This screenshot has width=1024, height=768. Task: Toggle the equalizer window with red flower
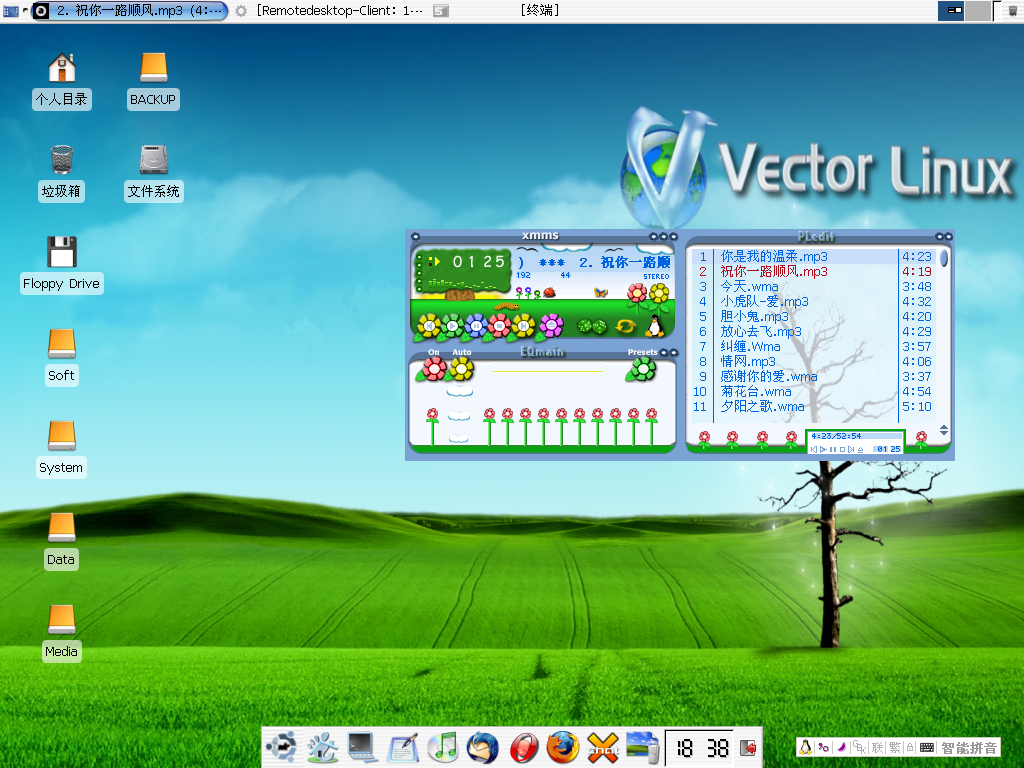(x=637, y=295)
